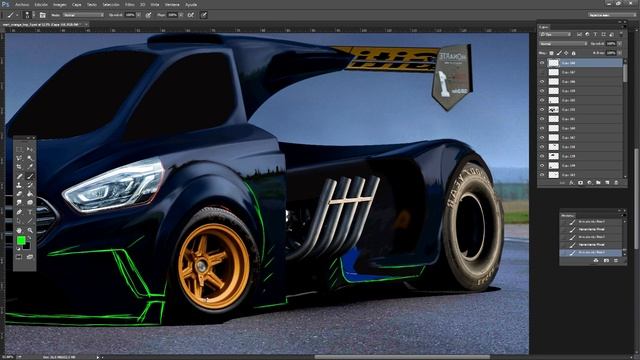This screenshot has width=640, height=360.
Task: Toggle pressure for size button
Action: click(x=204, y=15)
